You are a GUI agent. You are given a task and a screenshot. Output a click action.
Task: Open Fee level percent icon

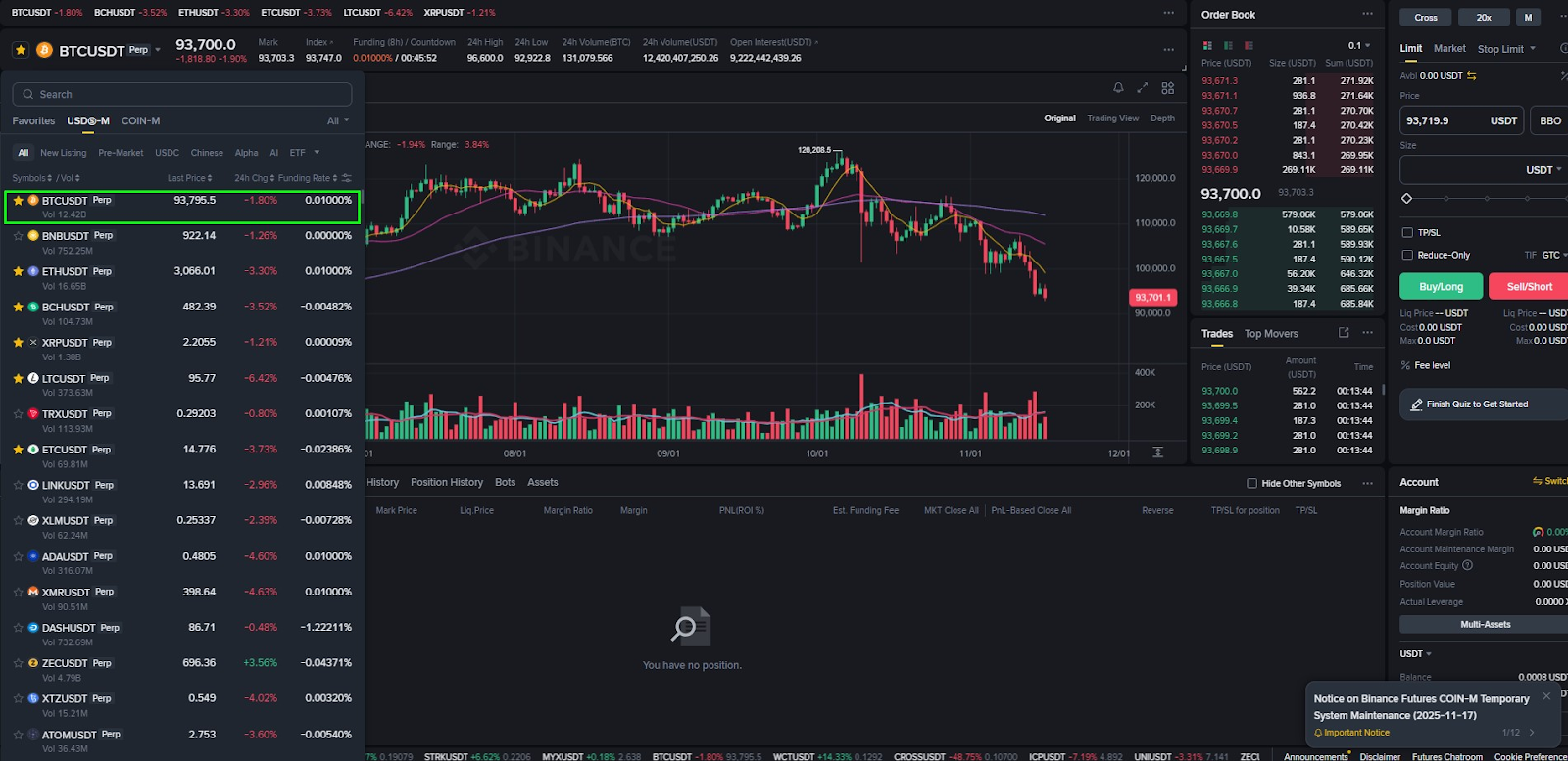1405,365
